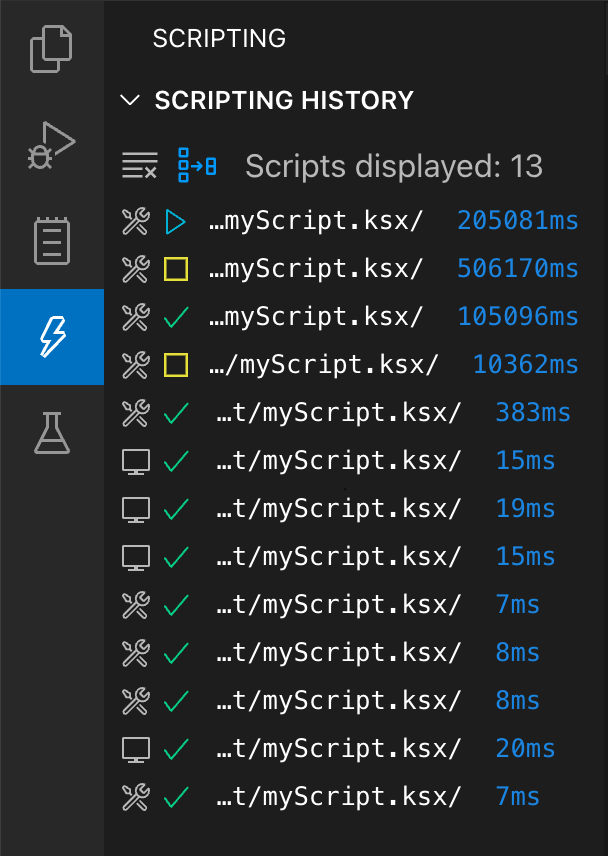Screen dimensions: 608x856
Task: Clear scripting history with list-x icon
Action: (x=140, y=165)
